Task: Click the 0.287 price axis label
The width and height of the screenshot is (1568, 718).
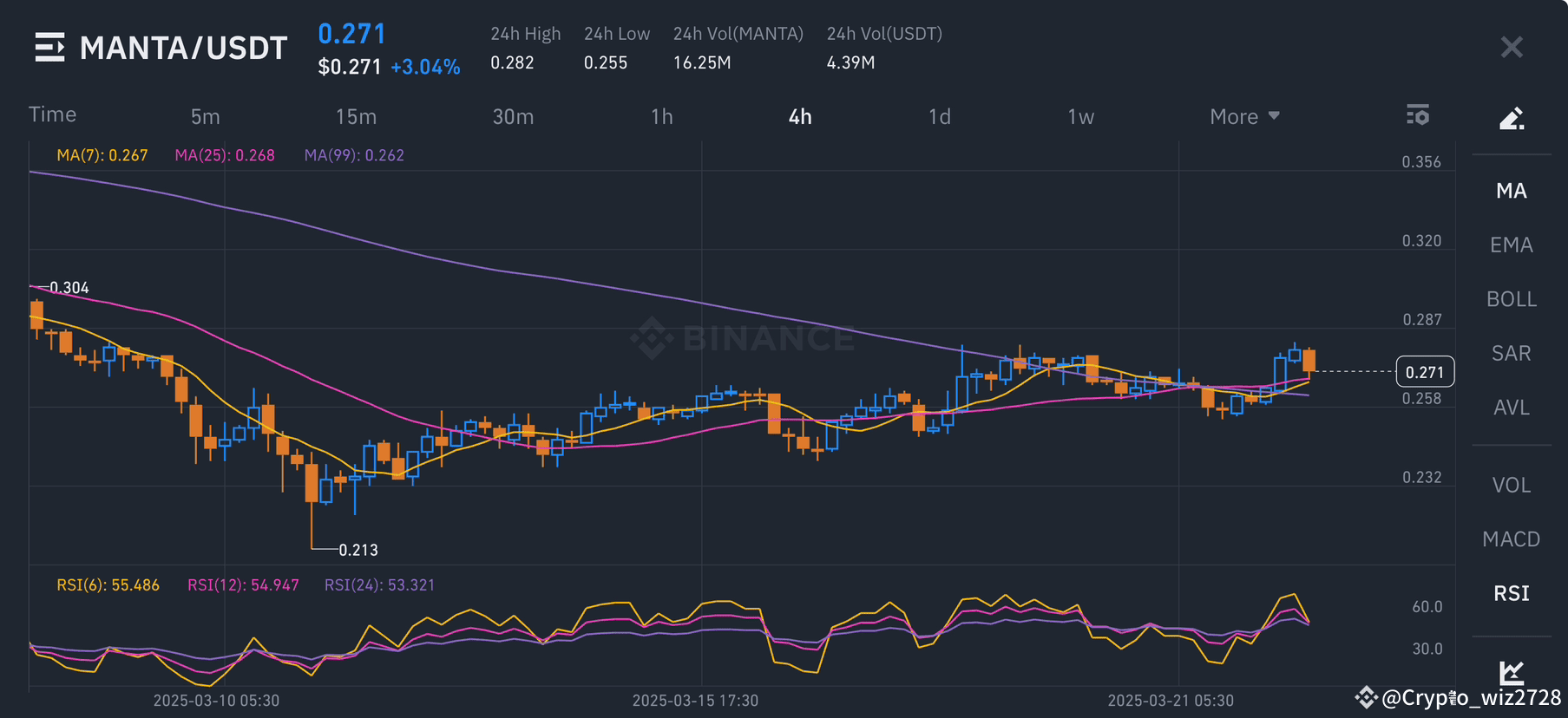Action: click(1422, 320)
